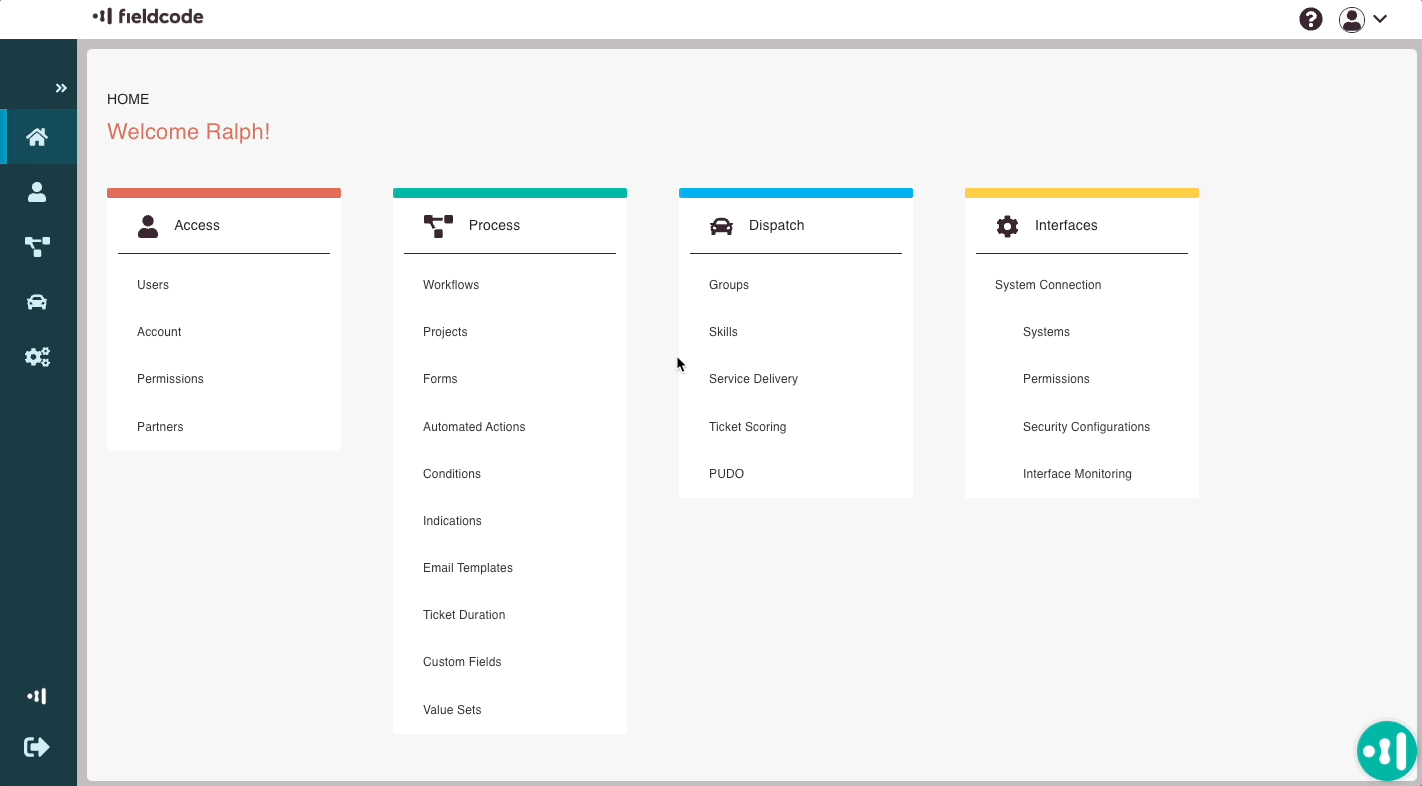Click the user profile avatar icon

click(x=1352, y=19)
